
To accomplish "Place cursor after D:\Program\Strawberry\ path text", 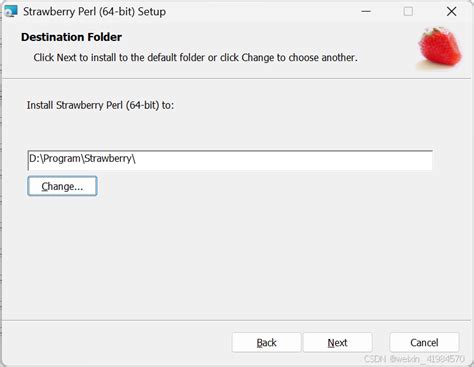I will [x=137, y=159].
